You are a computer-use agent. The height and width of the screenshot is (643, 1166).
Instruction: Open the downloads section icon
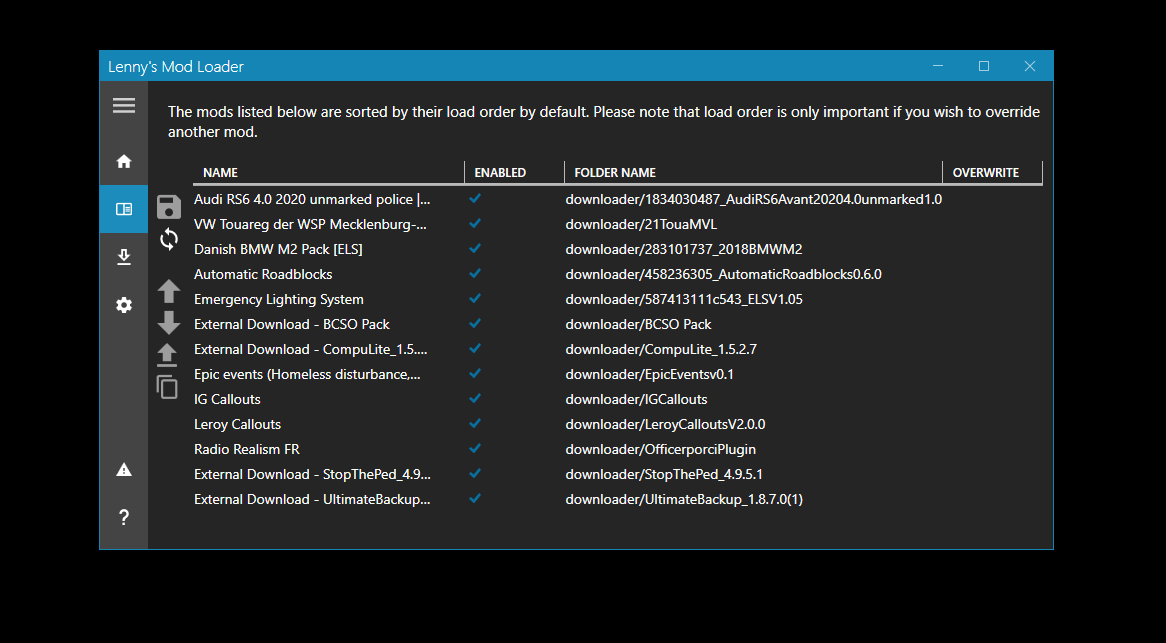124,257
